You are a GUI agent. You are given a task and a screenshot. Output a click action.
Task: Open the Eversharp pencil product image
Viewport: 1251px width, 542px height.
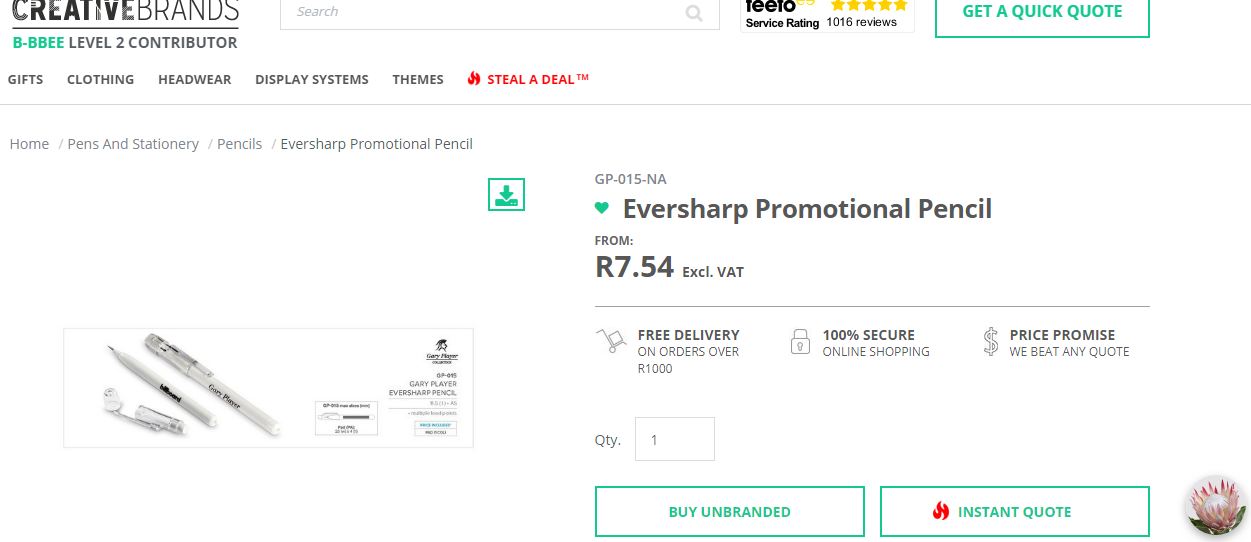pyautogui.click(x=268, y=388)
